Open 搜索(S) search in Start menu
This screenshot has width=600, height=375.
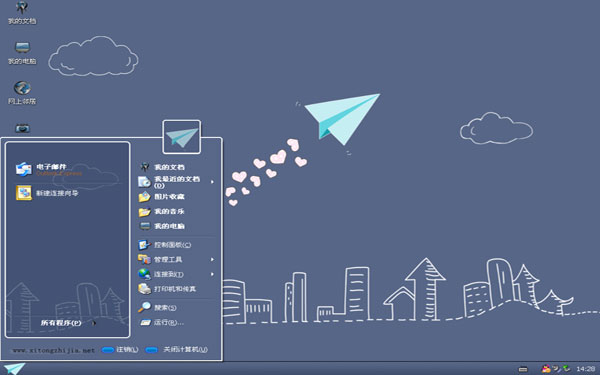(157, 307)
